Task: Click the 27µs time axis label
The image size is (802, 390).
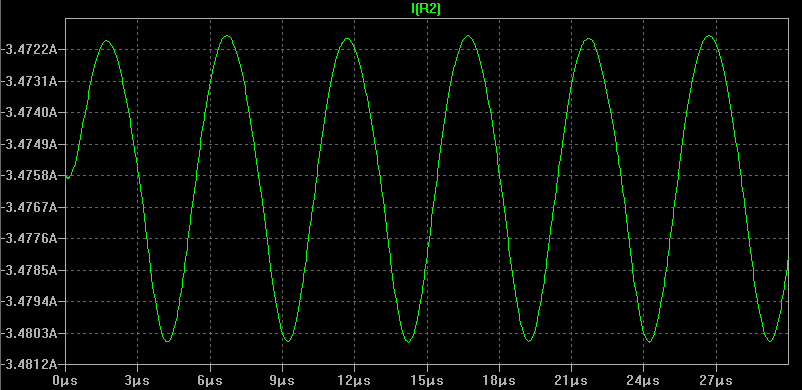Action: pyautogui.click(x=716, y=381)
